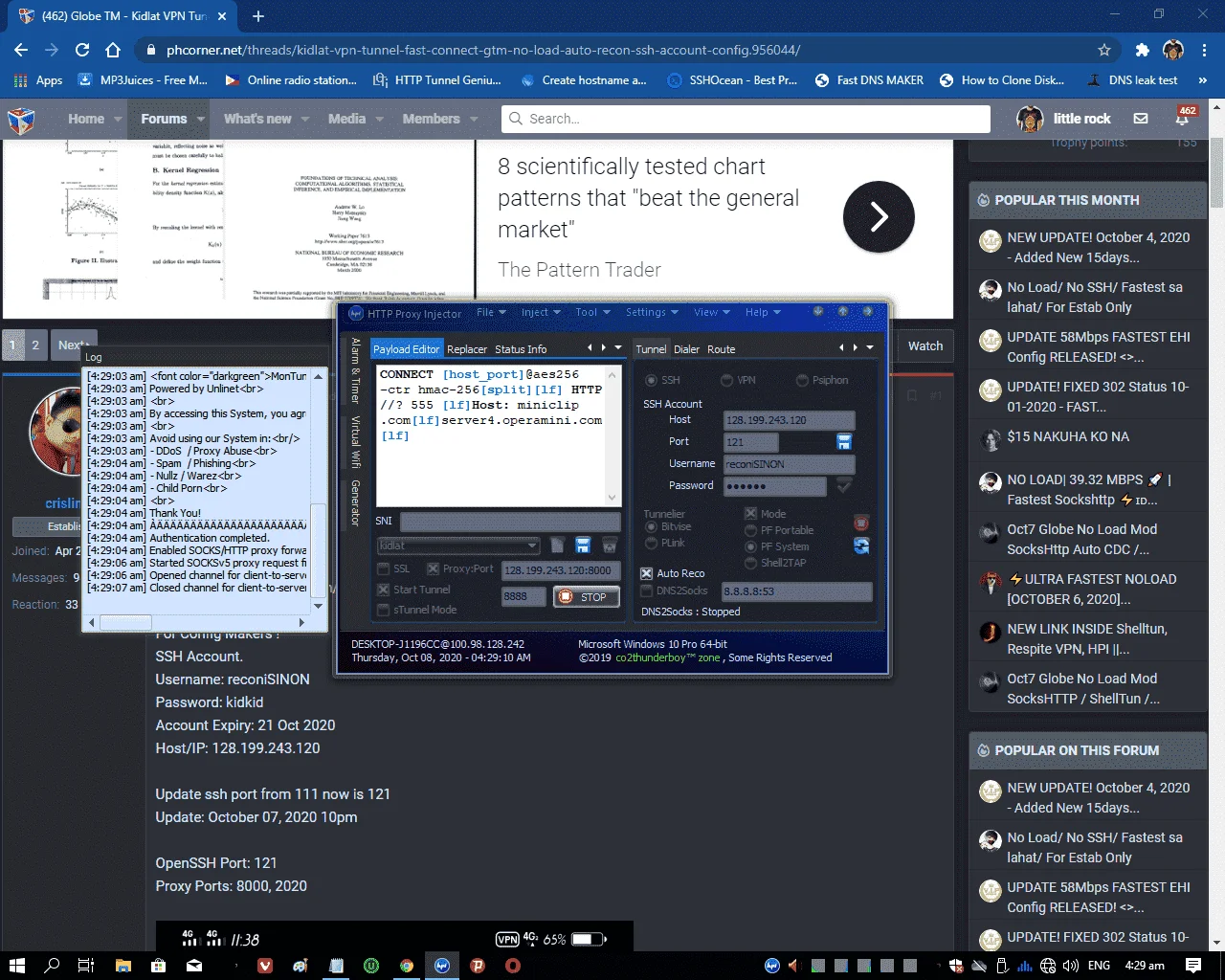1225x980 pixels.
Task: Open the File menu in HTTP Proxy Injector
Action: pos(490,312)
